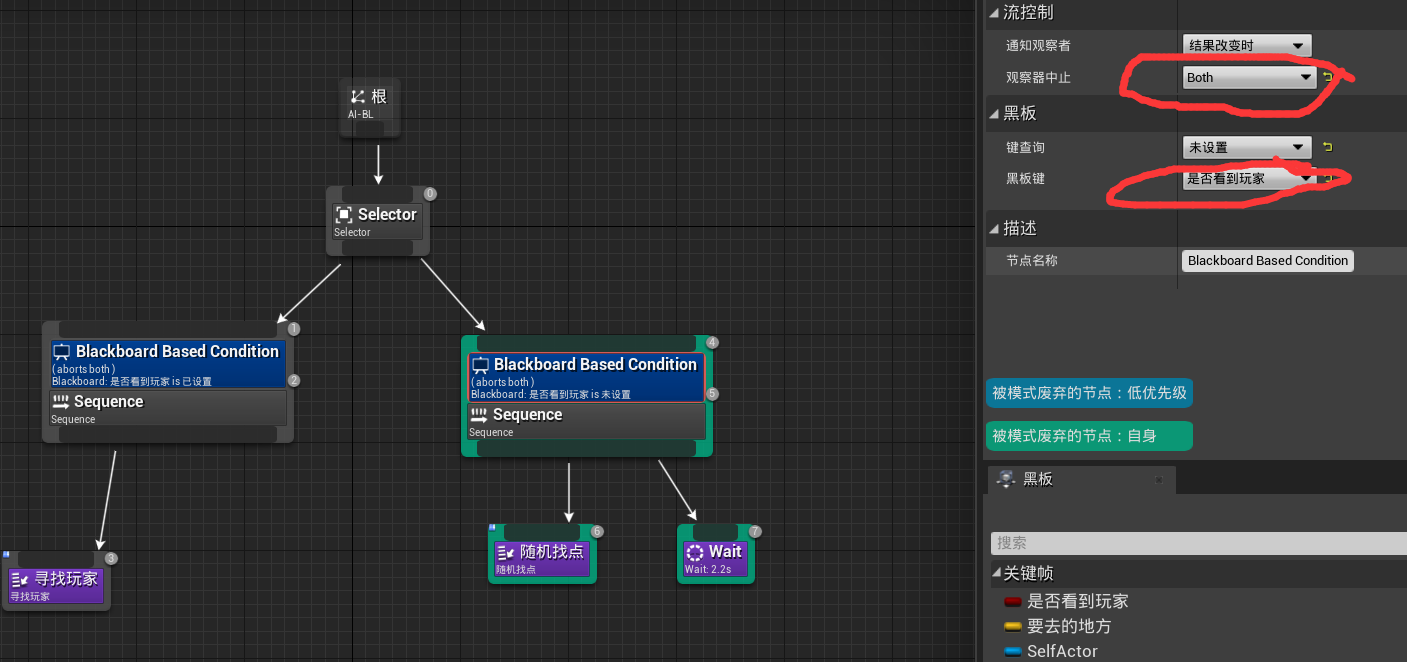Click the 被模式废弃的节点：低优先级 blue tag
The width and height of the screenshot is (1407, 662).
[1088, 393]
